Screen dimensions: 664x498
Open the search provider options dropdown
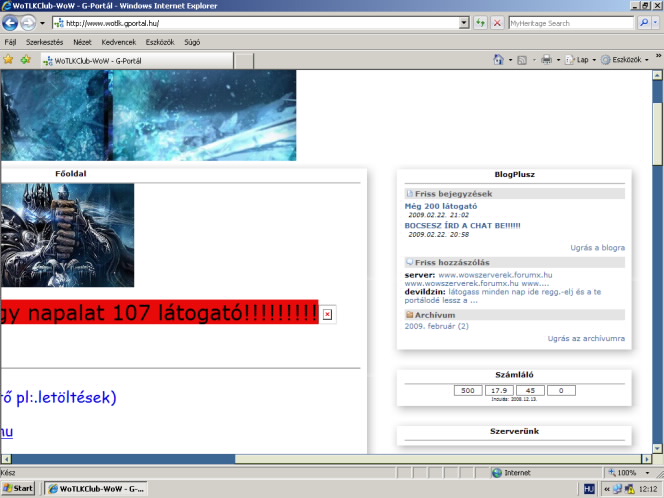[656, 23]
